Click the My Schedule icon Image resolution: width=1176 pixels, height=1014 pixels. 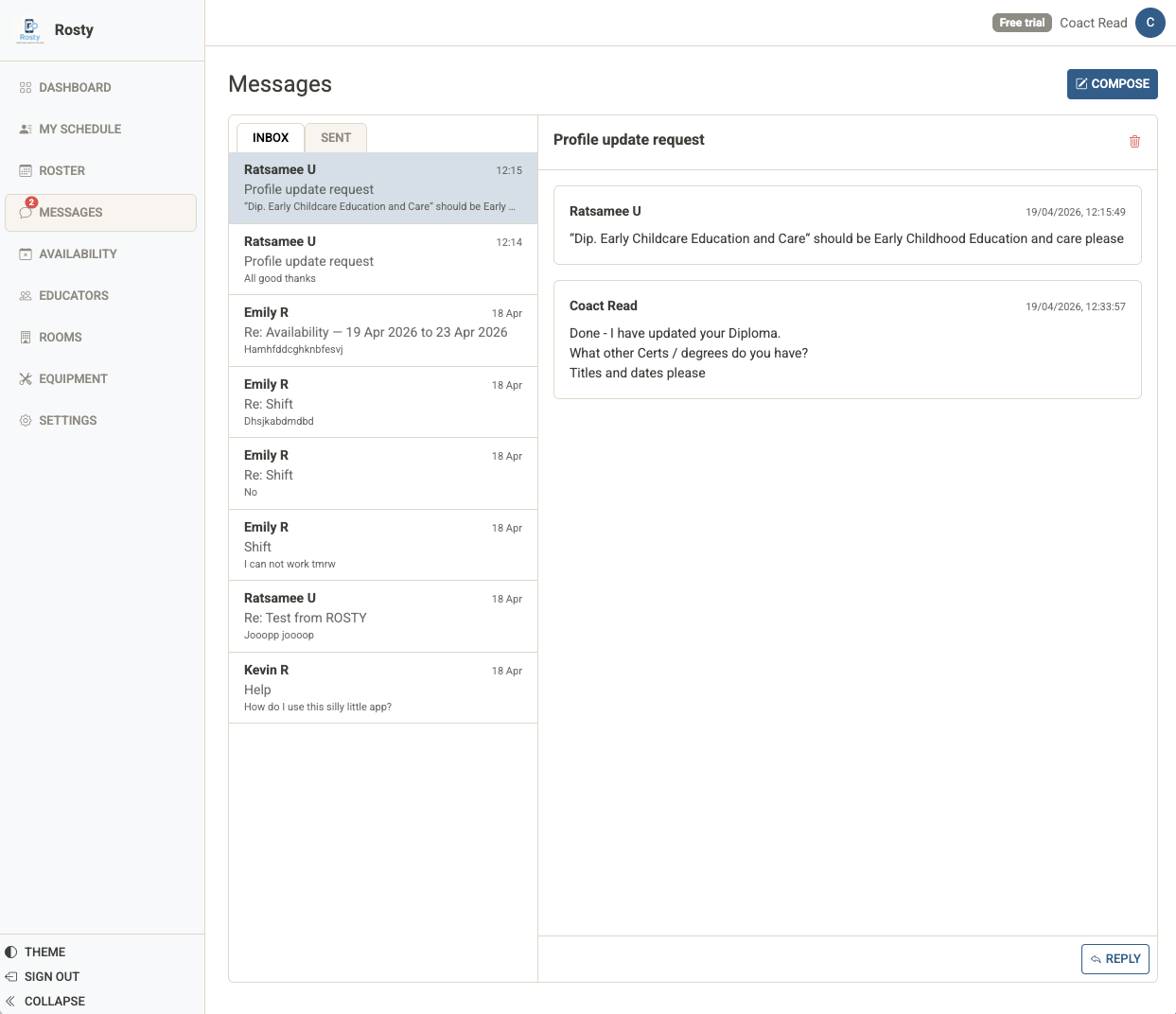pyautogui.click(x=26, y=130)
